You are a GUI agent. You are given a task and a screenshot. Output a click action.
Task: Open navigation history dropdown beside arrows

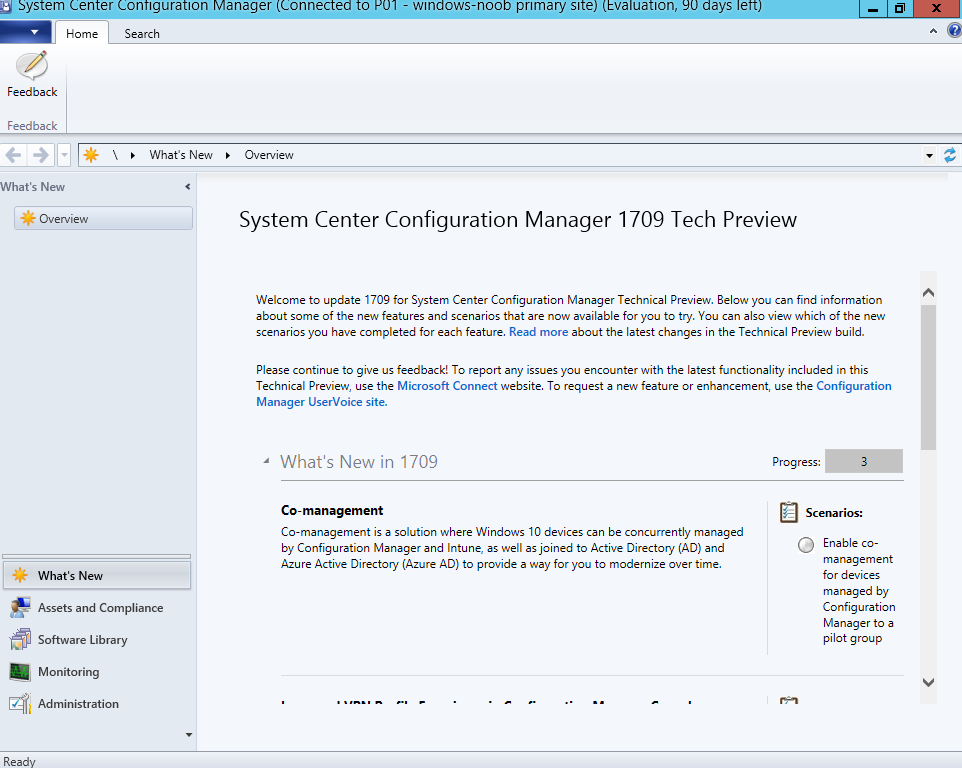(64, 155)
